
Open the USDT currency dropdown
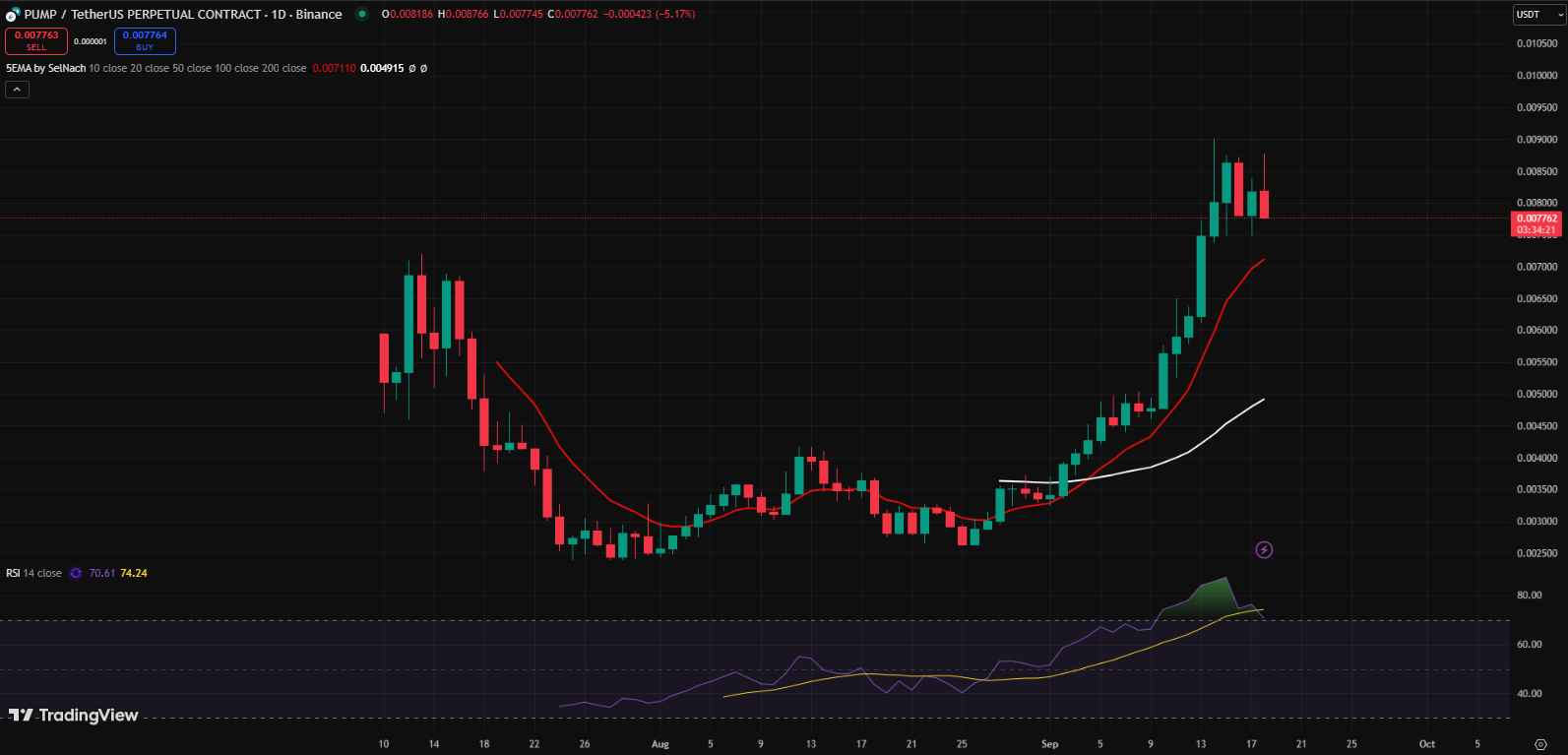point(1537,15)
